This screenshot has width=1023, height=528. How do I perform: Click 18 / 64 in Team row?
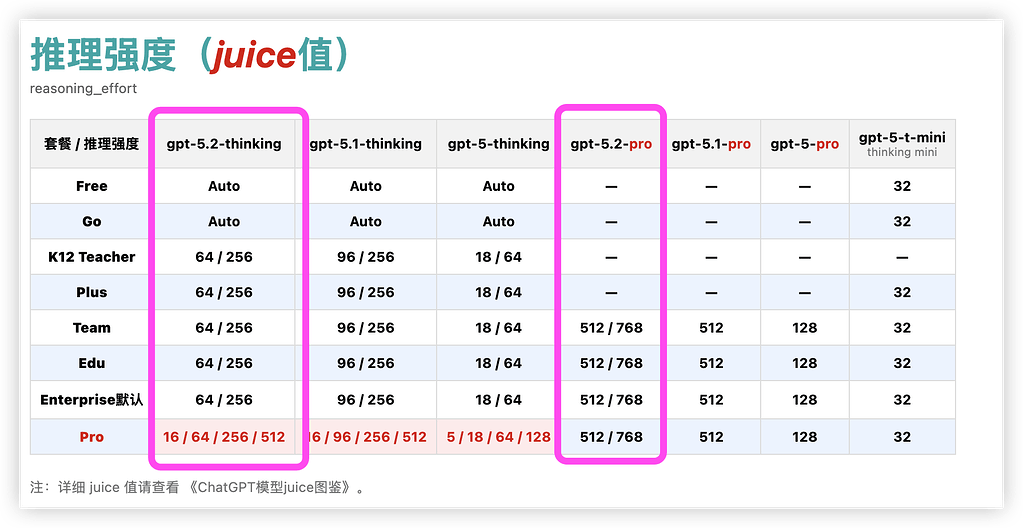coord(498,328)
